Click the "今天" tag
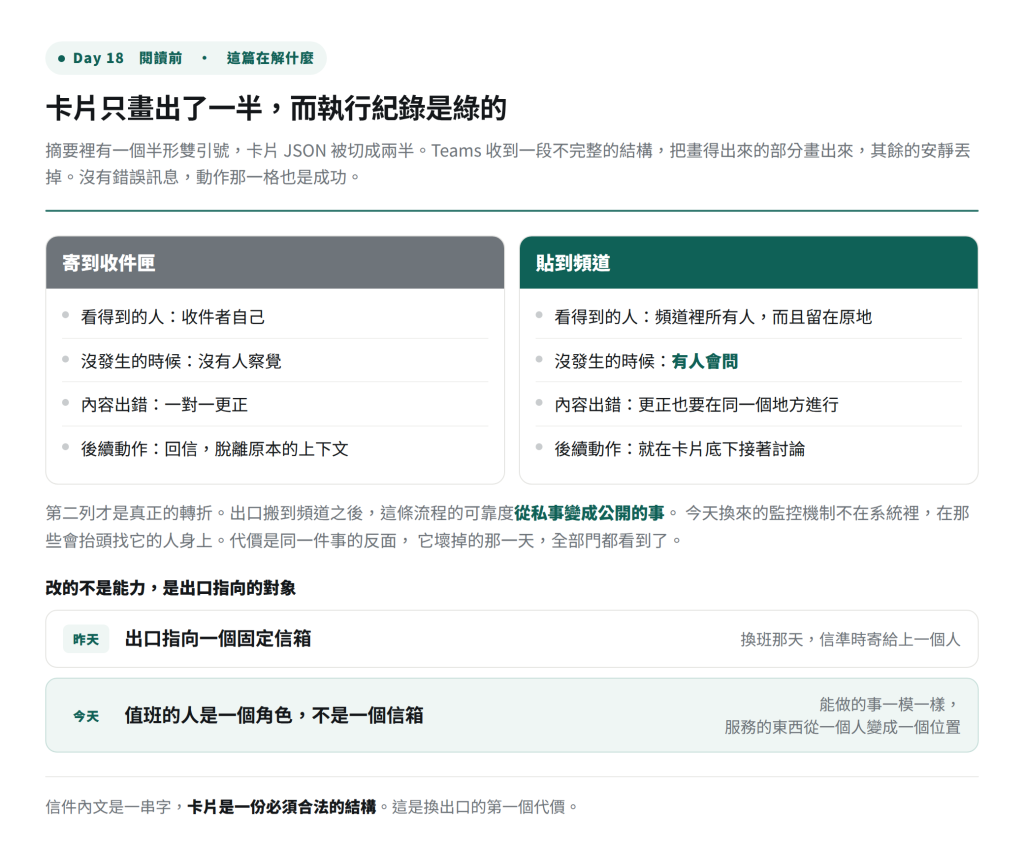Screen dimensions: 1024x856 [86, 716]
